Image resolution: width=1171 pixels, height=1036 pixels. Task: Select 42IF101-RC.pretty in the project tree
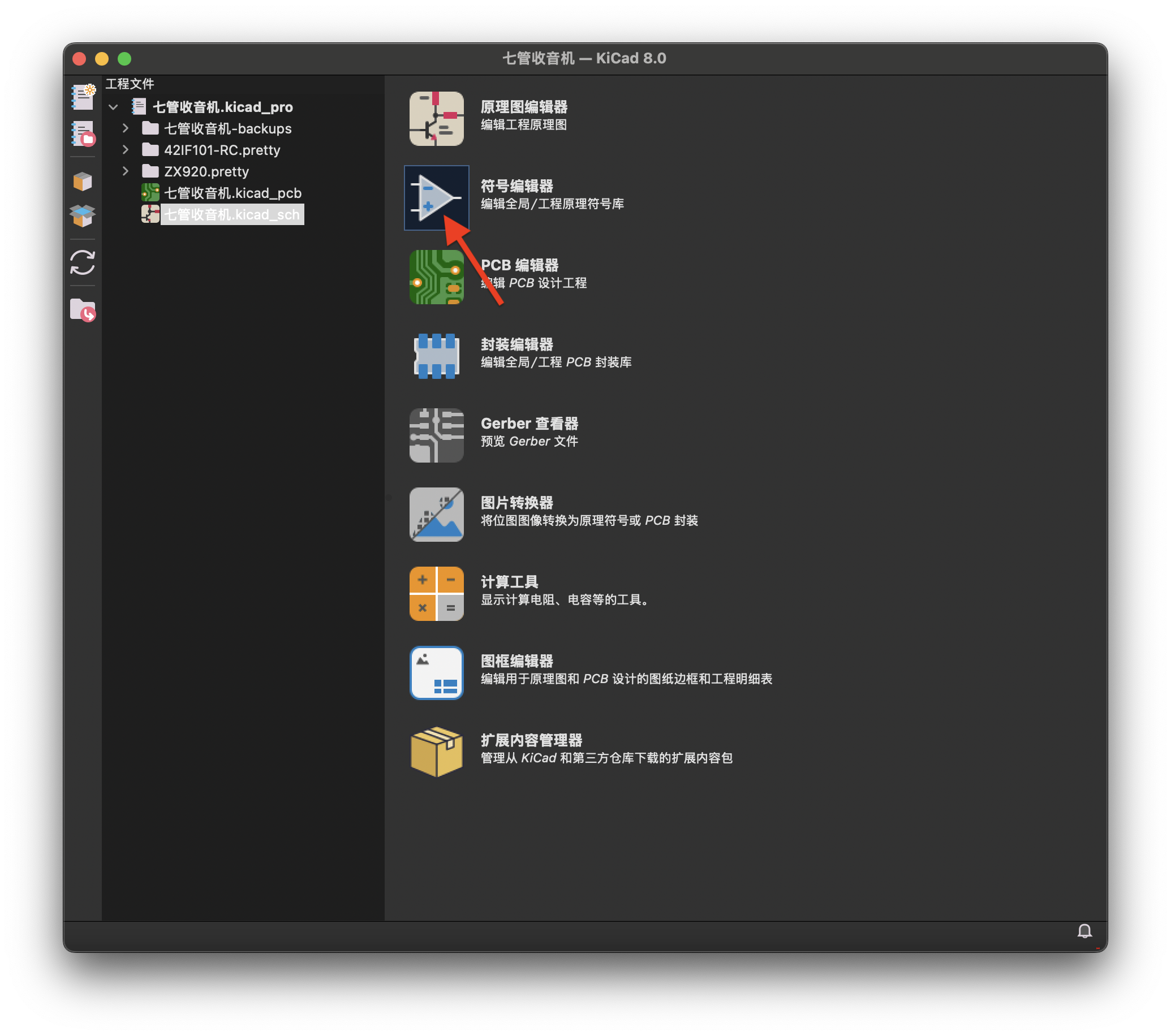click(222, 150)
